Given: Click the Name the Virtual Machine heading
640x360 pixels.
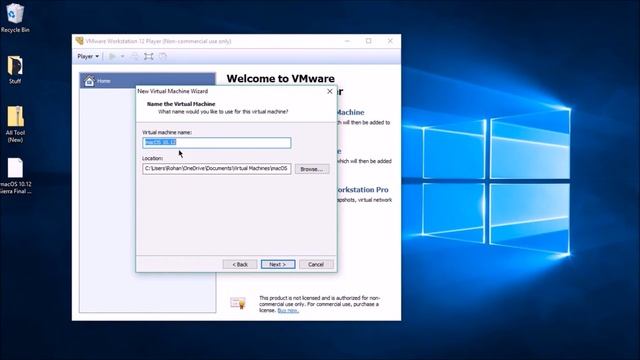Looking at the screenshot, I should [181, 104].
